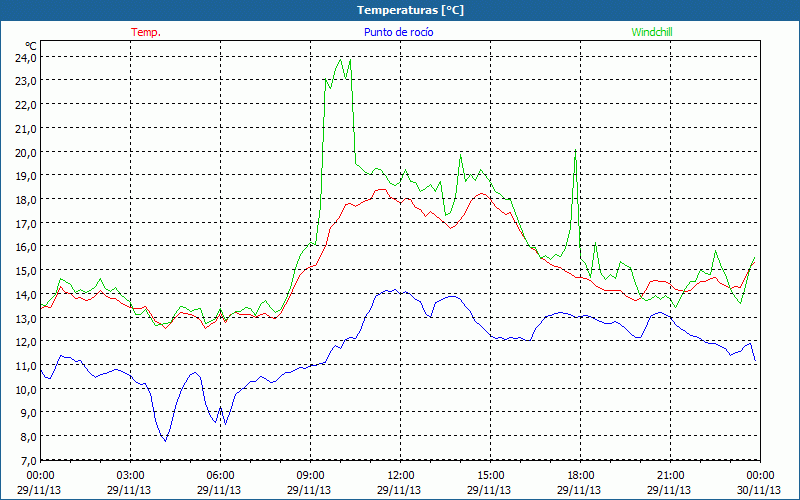Click the '29/11/13' date beneath 12:00
The width and height of the screenshot is (800, 500).
click(x=399, y=490)
